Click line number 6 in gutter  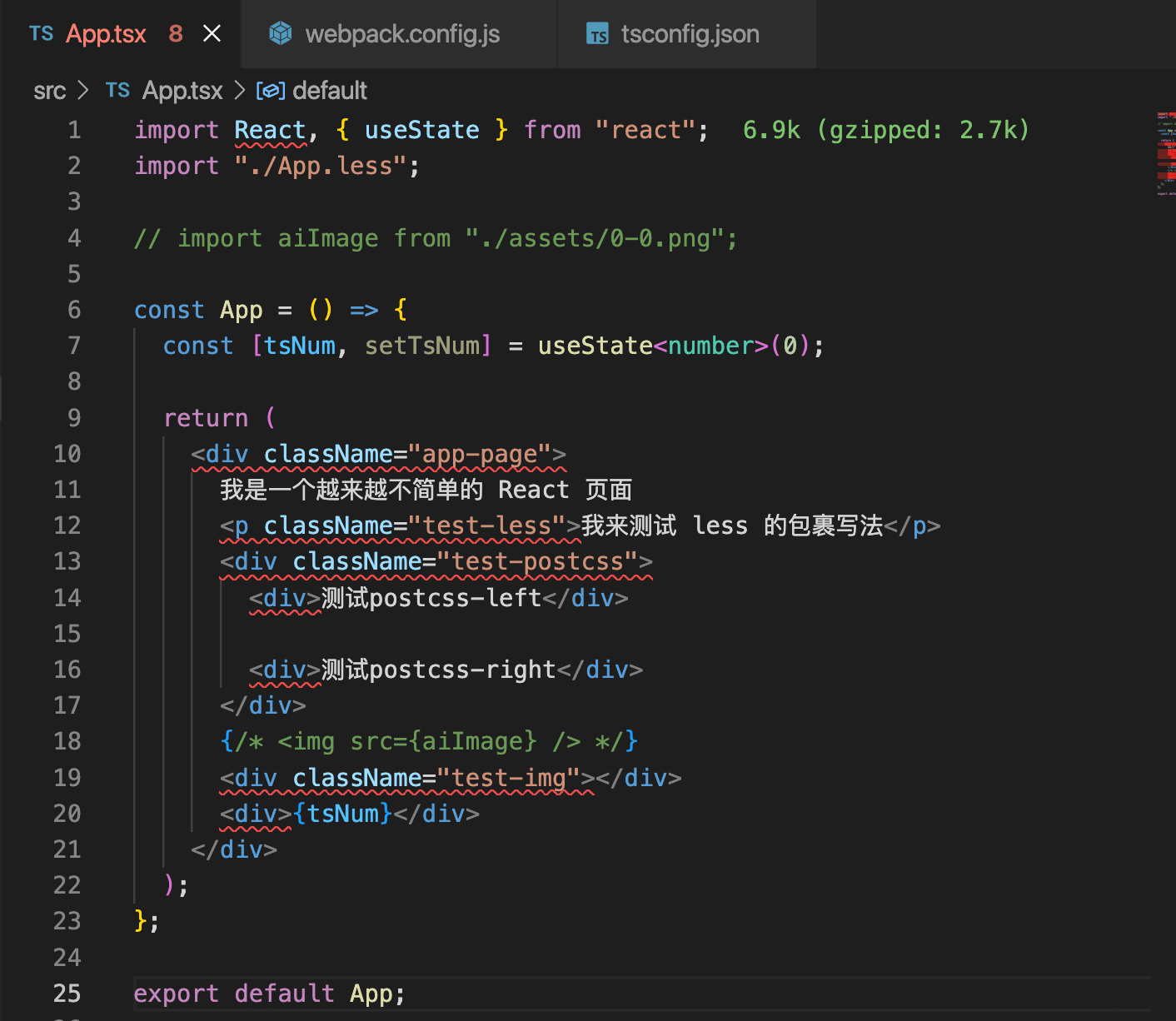click(74, 310)
